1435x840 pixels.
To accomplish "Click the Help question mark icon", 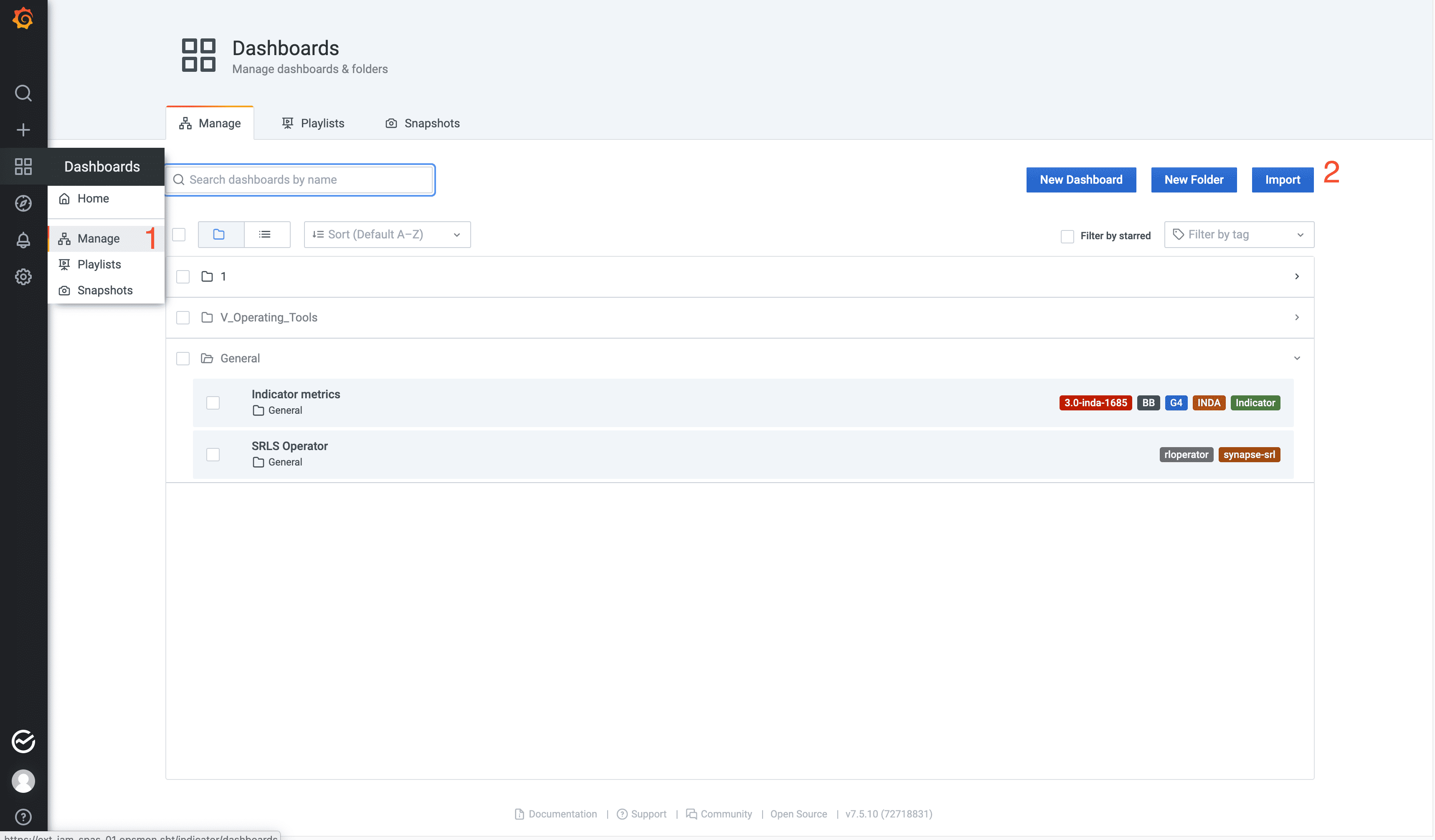I will click(x=23, y=817).
